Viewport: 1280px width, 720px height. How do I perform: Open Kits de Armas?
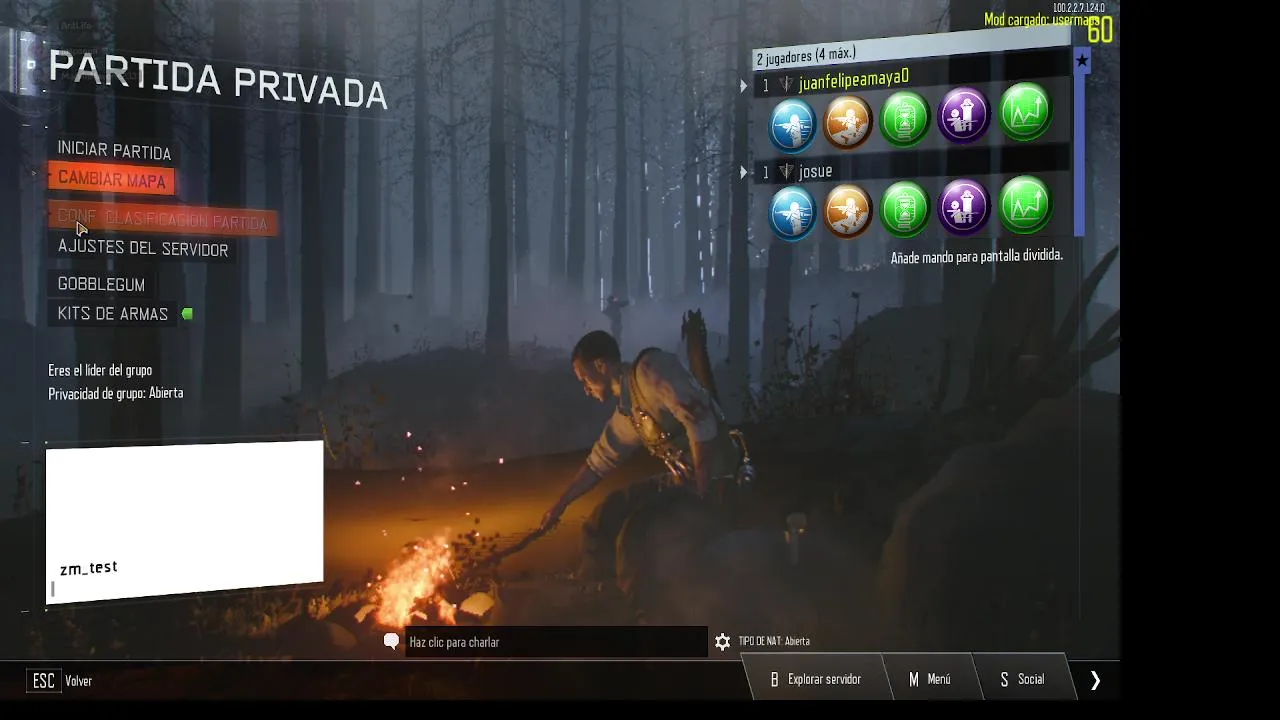113,314
